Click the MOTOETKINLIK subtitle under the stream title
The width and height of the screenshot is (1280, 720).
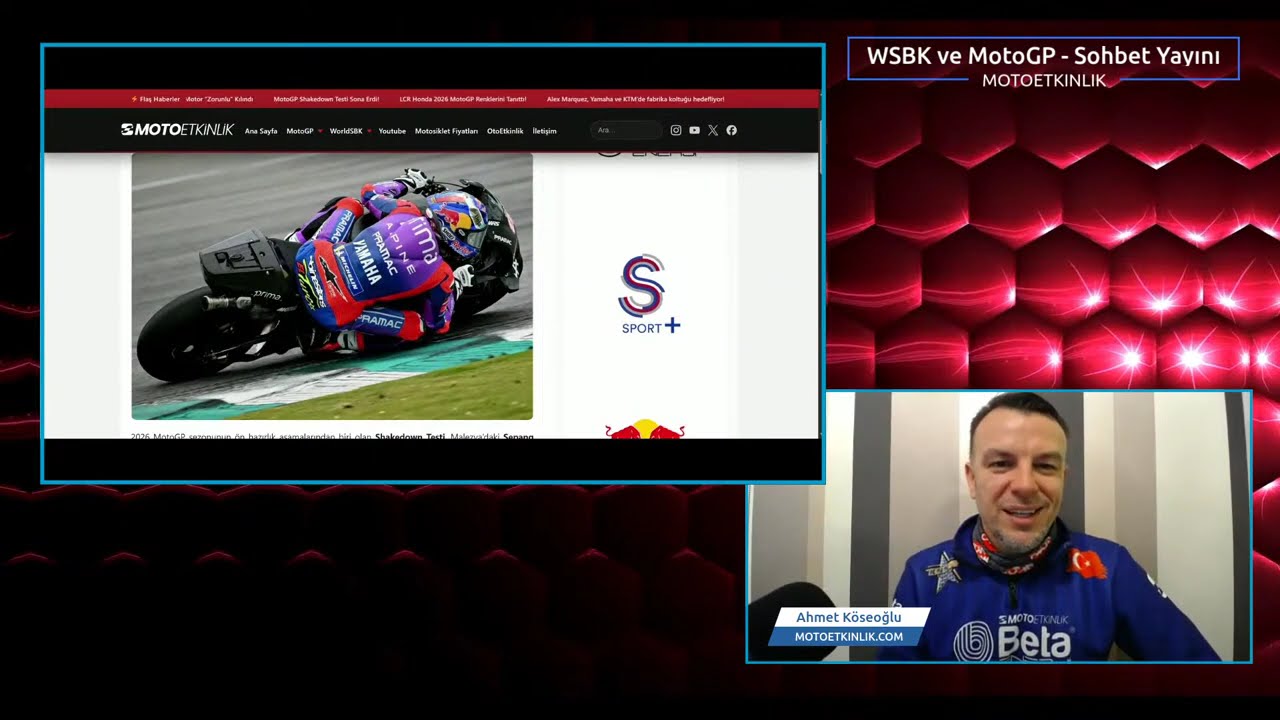click(x=1044, y=81)
